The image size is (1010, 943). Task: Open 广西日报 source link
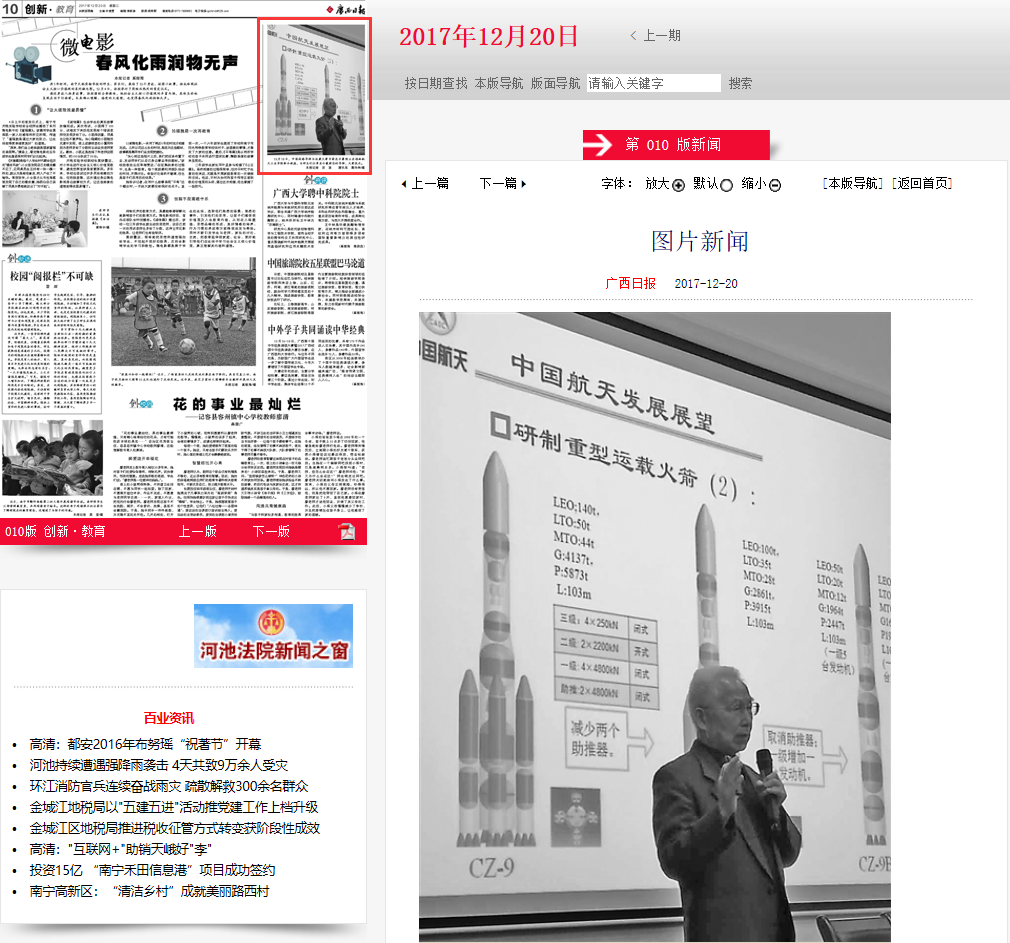(x=630, y=283)
